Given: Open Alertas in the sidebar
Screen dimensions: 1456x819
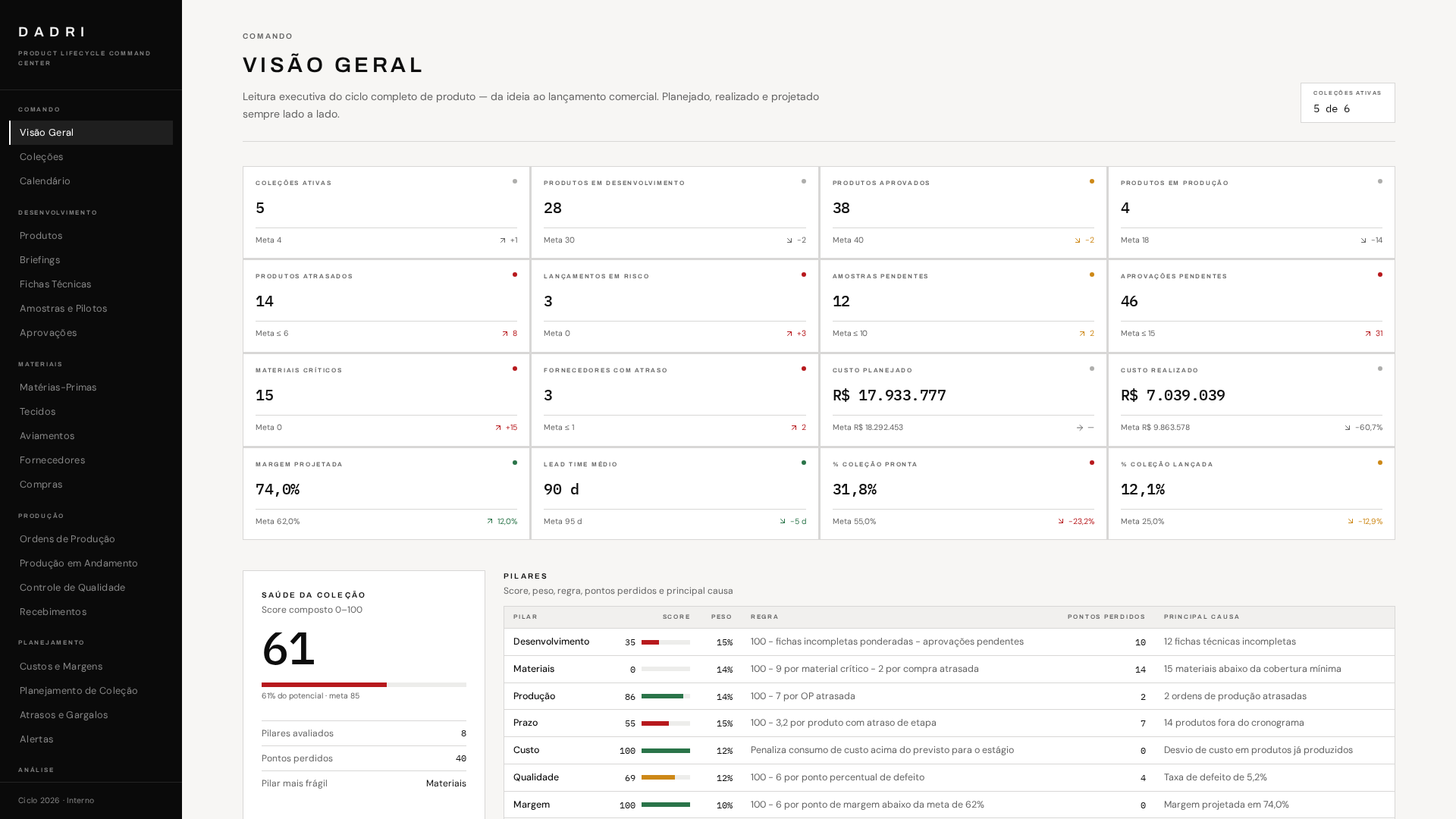Looking at the screenshot, I should [x=91, y=739].
